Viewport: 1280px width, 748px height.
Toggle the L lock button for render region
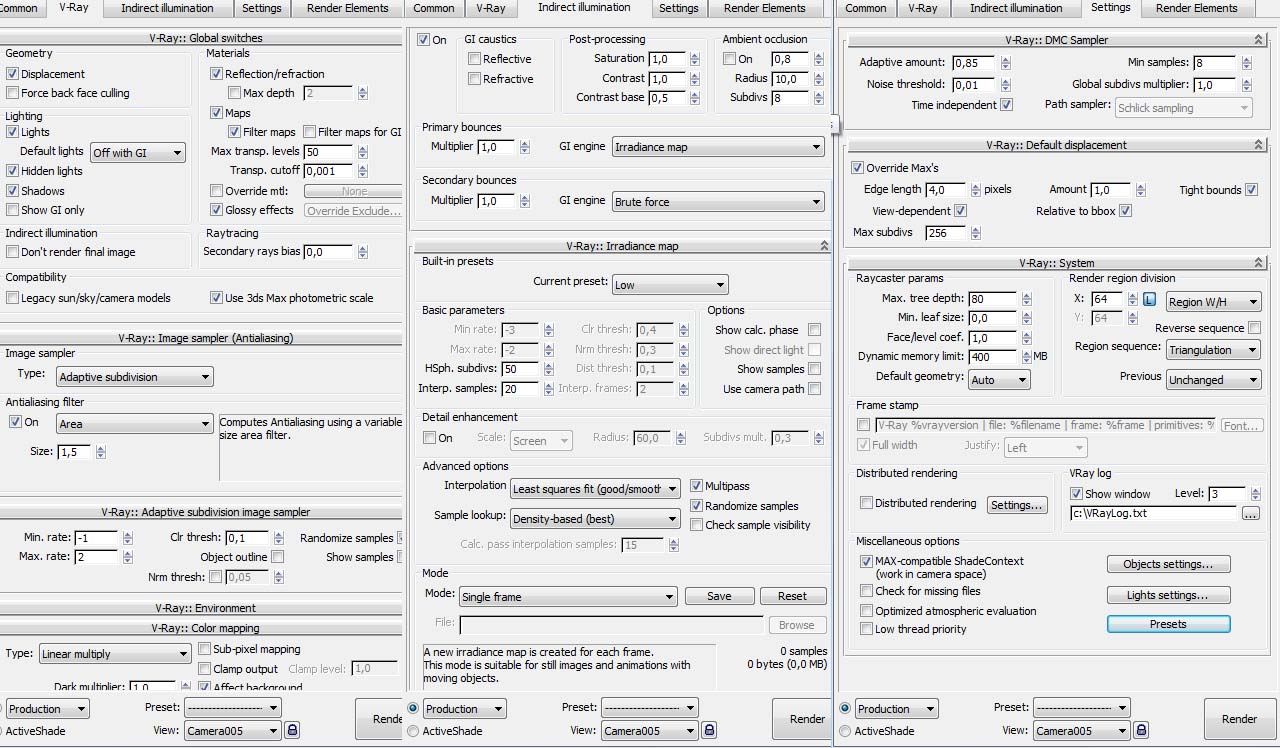tap(1150, 300)
